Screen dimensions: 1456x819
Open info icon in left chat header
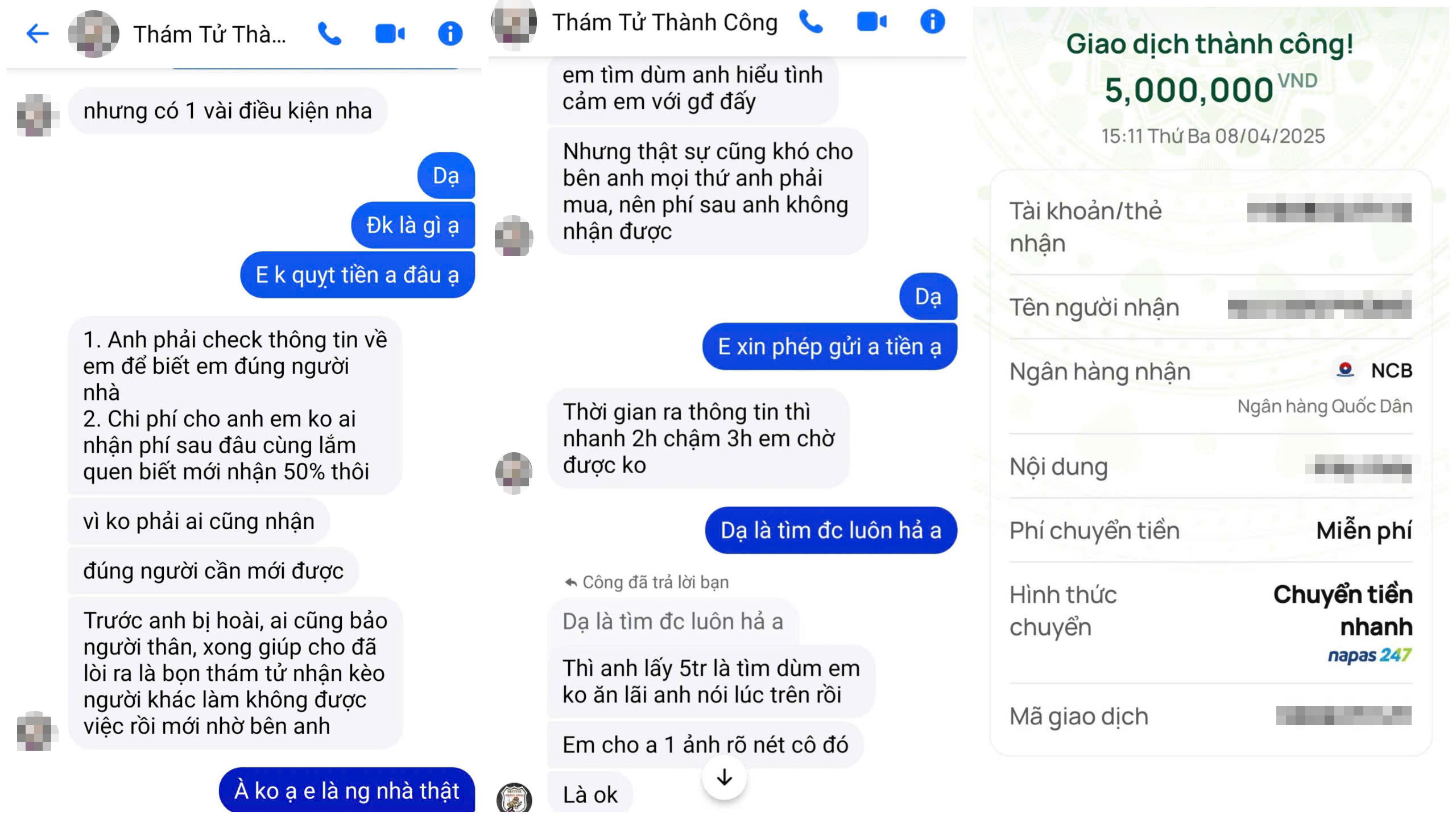coord(450,34)
